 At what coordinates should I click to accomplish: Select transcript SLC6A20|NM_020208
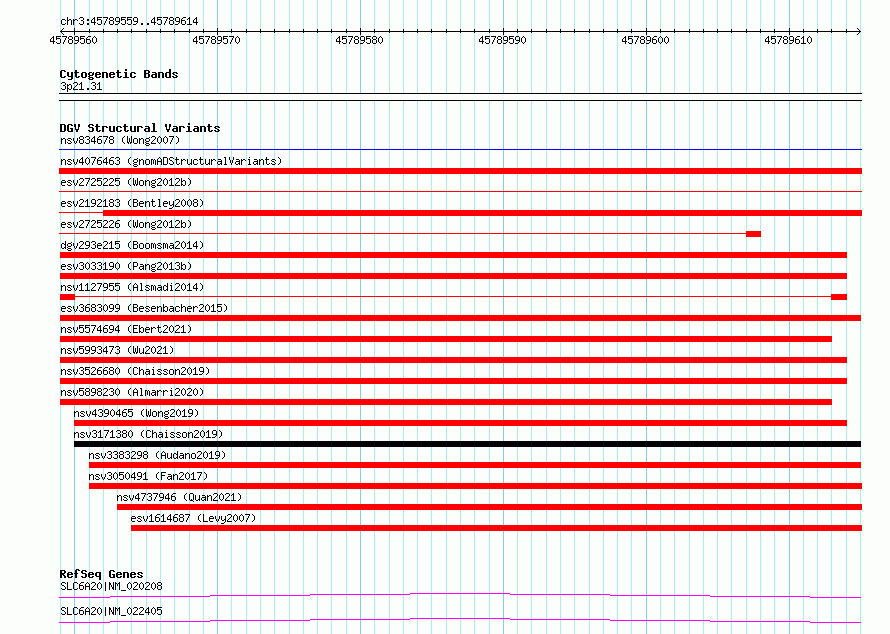(111, 586)
